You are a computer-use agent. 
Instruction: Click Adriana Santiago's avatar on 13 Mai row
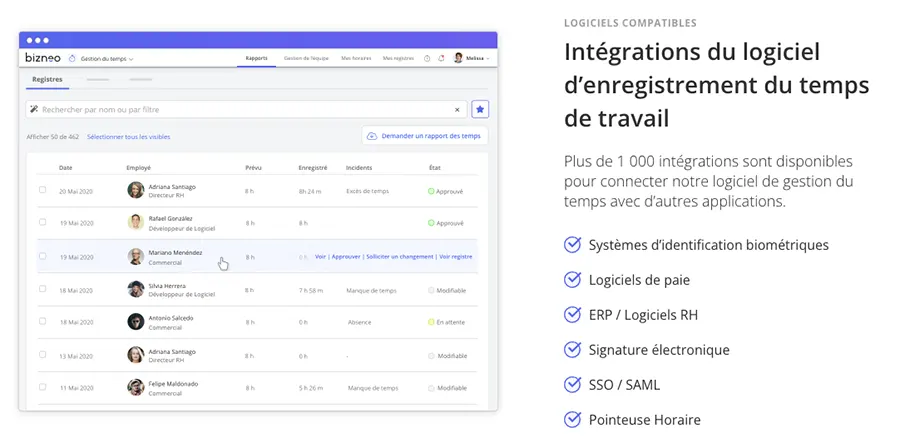tap(135, 355)
